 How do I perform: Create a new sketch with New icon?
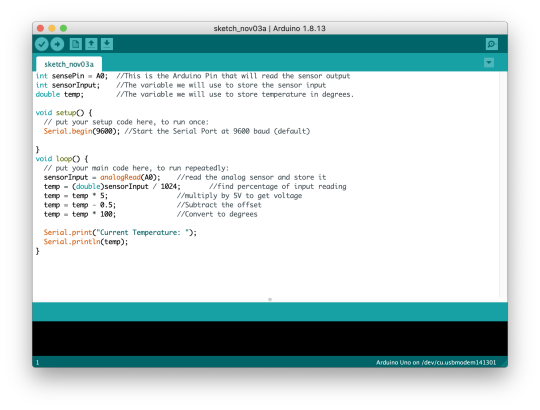click(75, 44)
